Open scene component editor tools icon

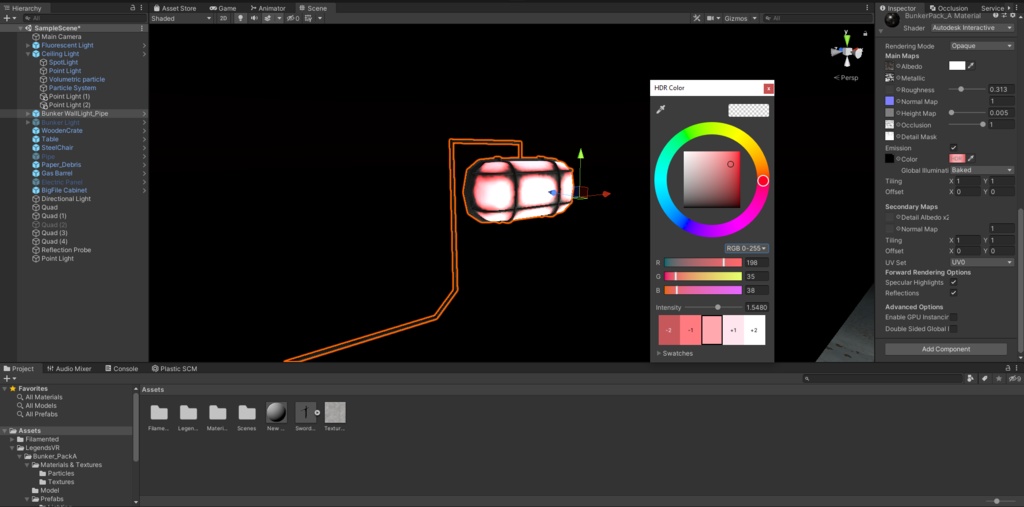[696, 18]
